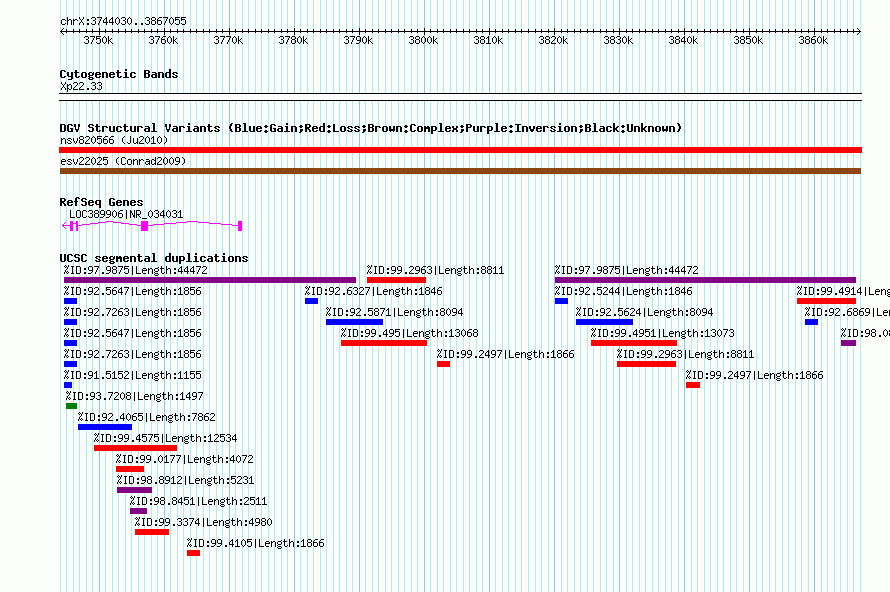Click the 3810k scale tick label

tap(488, 40)
